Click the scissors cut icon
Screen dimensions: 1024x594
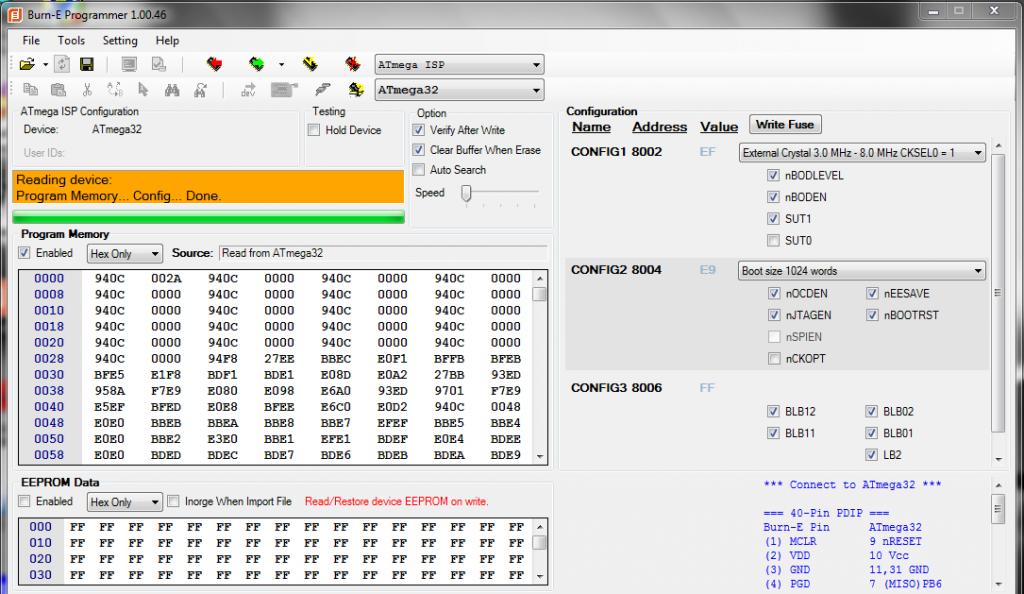click(x=87, y=90)
